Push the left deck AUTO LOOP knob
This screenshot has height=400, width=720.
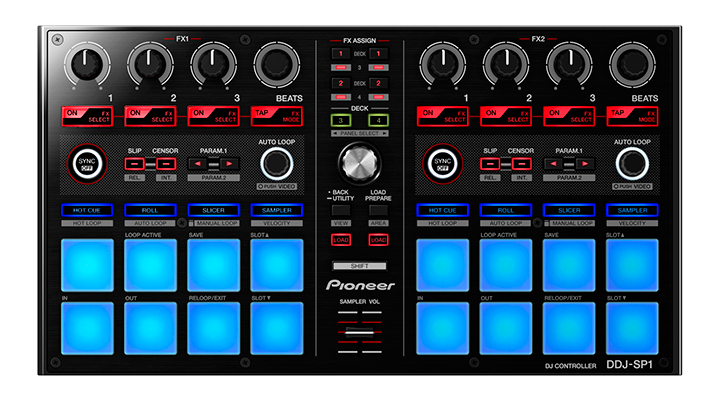[x=277, y=163]
